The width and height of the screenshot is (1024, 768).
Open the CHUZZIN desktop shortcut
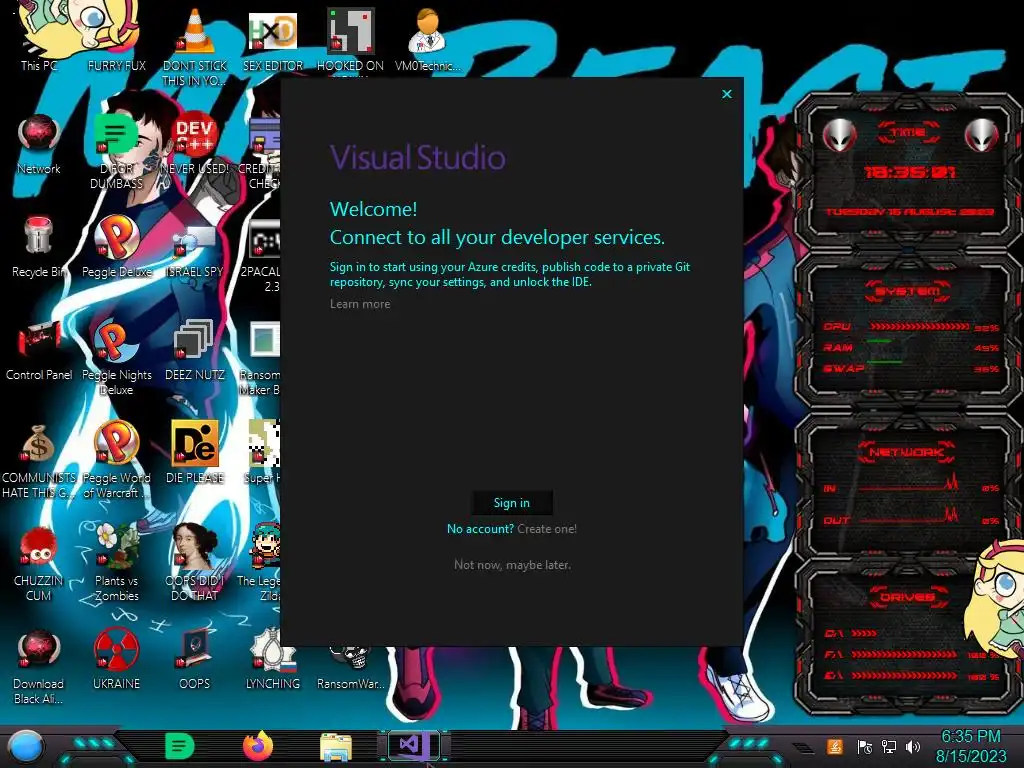(x=39, y=563)
